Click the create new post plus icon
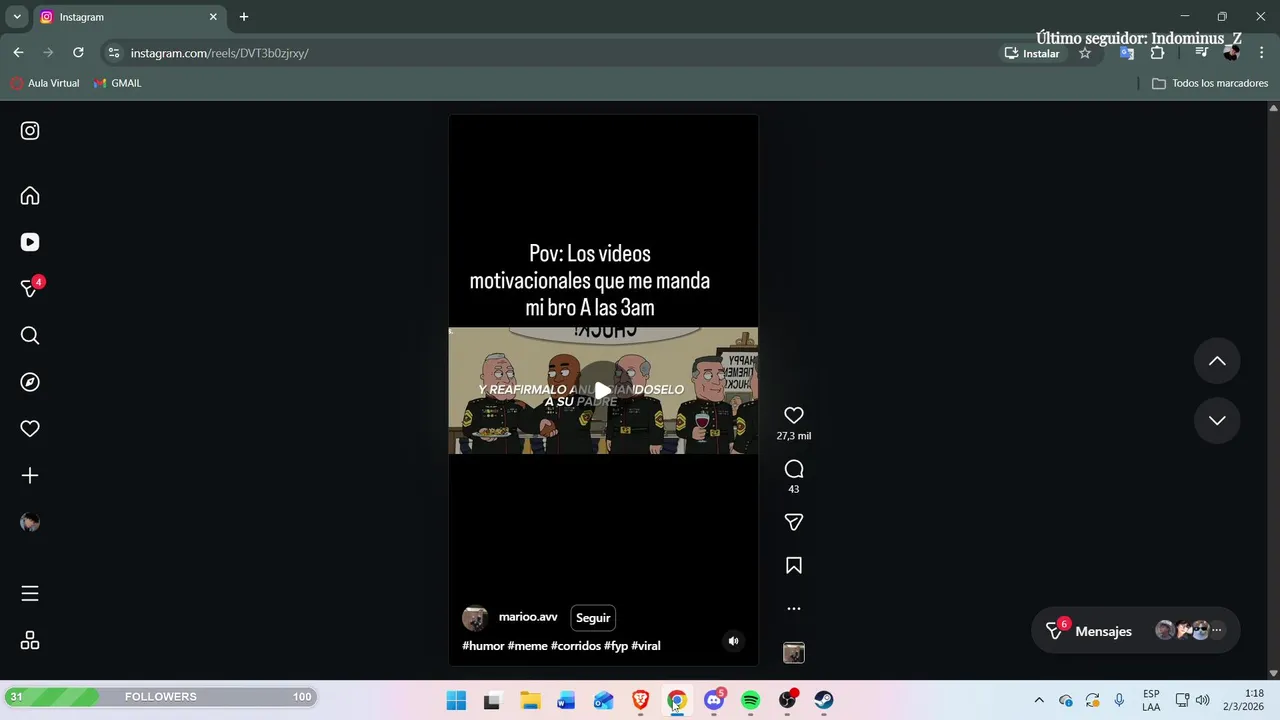The width and height of the screenshot is (1280, 720). pyautogui.click(x=30, y=476)
